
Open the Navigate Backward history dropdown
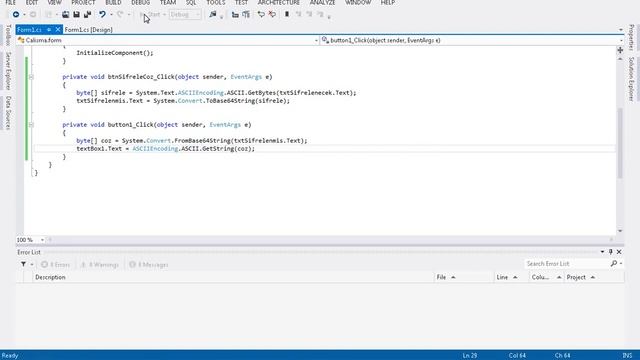coord(24,15)
